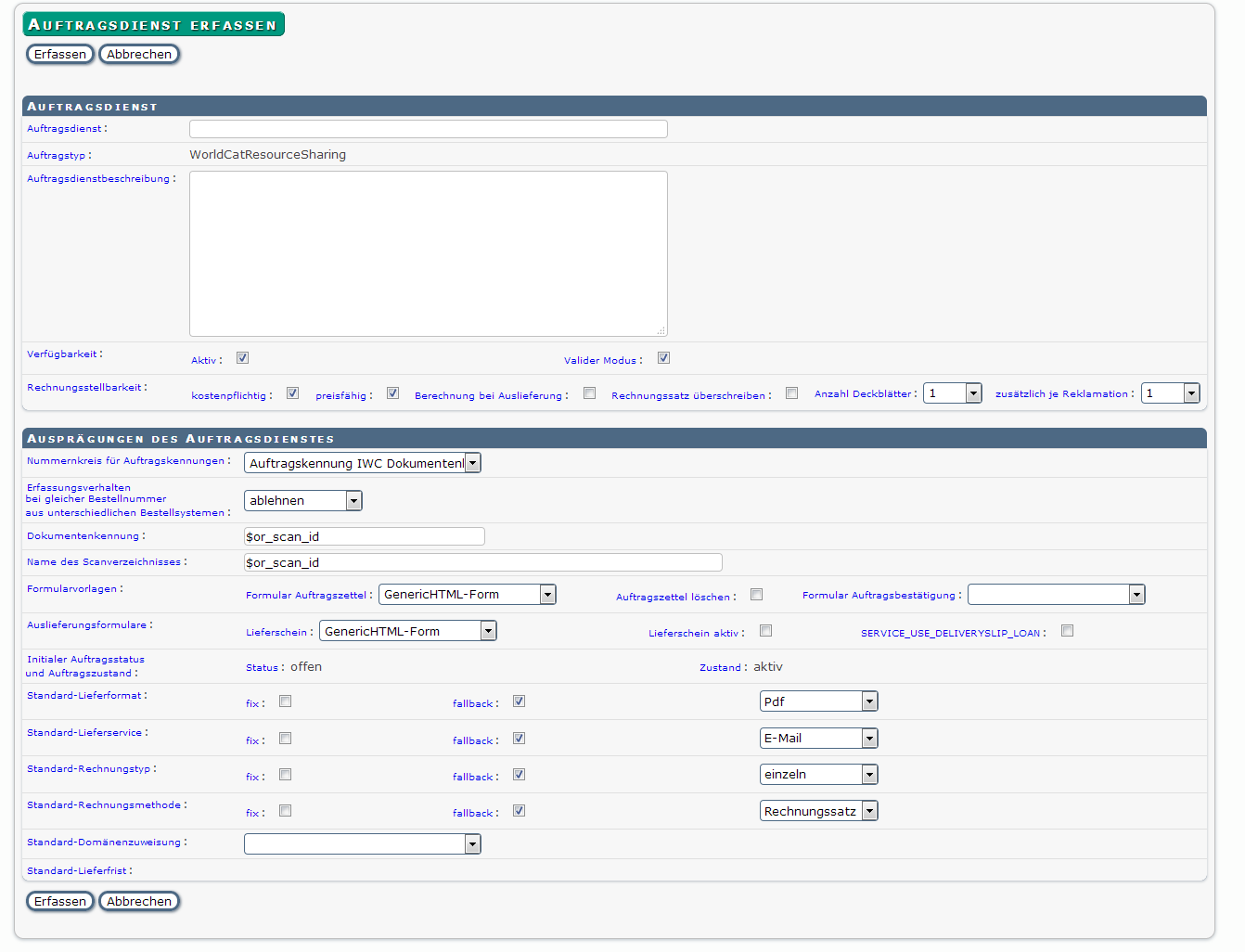Click the bottom Abbrechen button
The width and height of the screenshot is (1245, 952).
click(139, 902)
